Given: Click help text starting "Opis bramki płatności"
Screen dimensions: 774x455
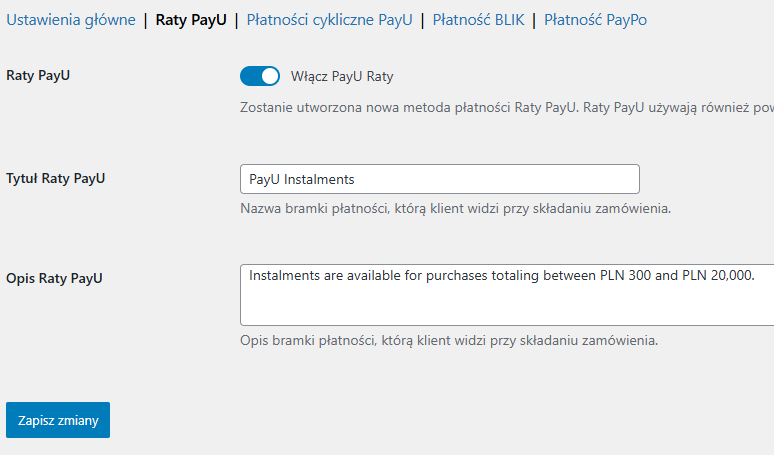Looking at the screenshot, I should point(449,340).
